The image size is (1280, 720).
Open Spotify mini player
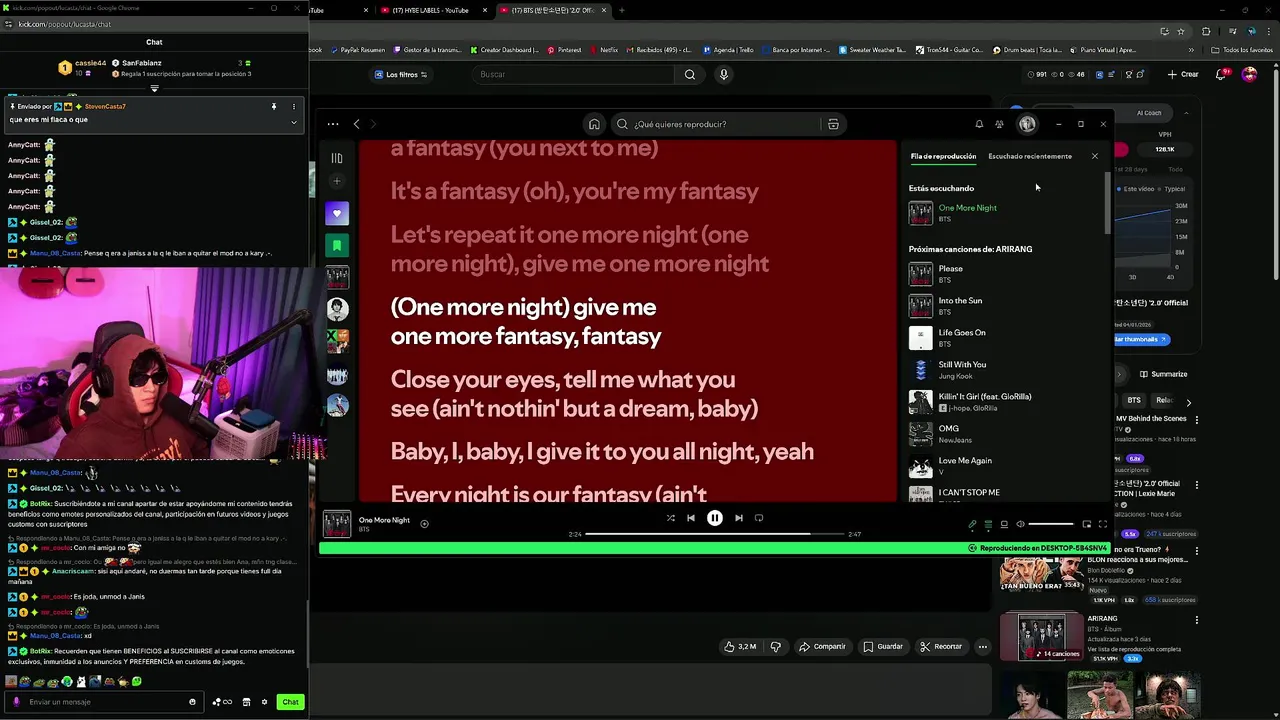click(1086, 524)
